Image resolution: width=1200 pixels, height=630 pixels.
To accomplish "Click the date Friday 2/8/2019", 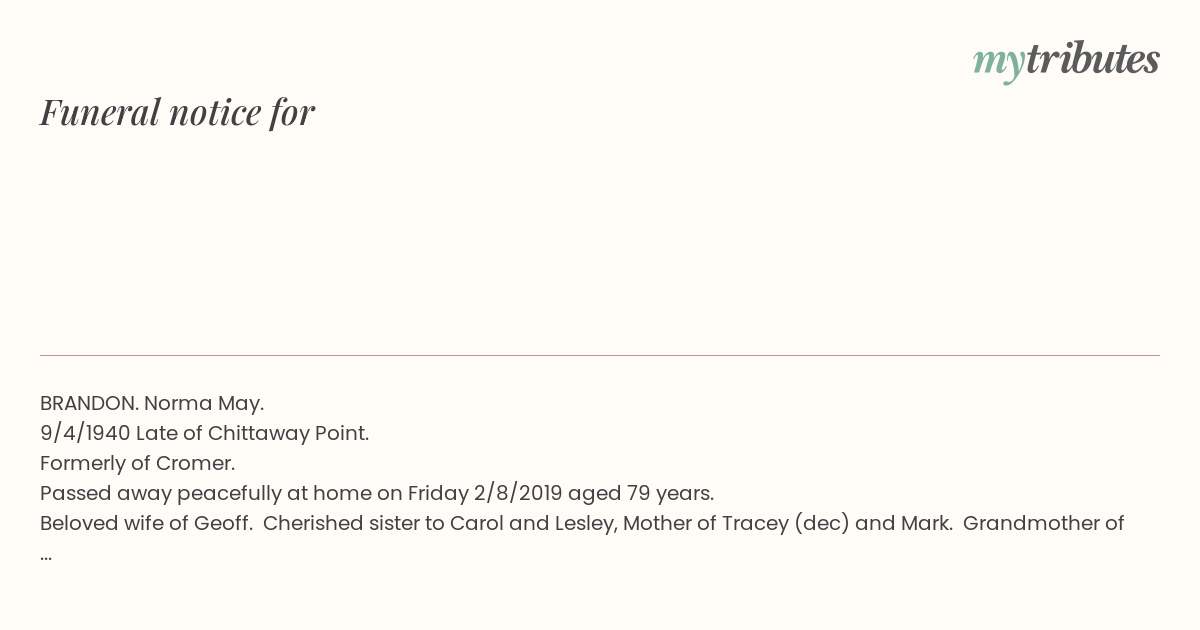I will (x=485, y=493).
